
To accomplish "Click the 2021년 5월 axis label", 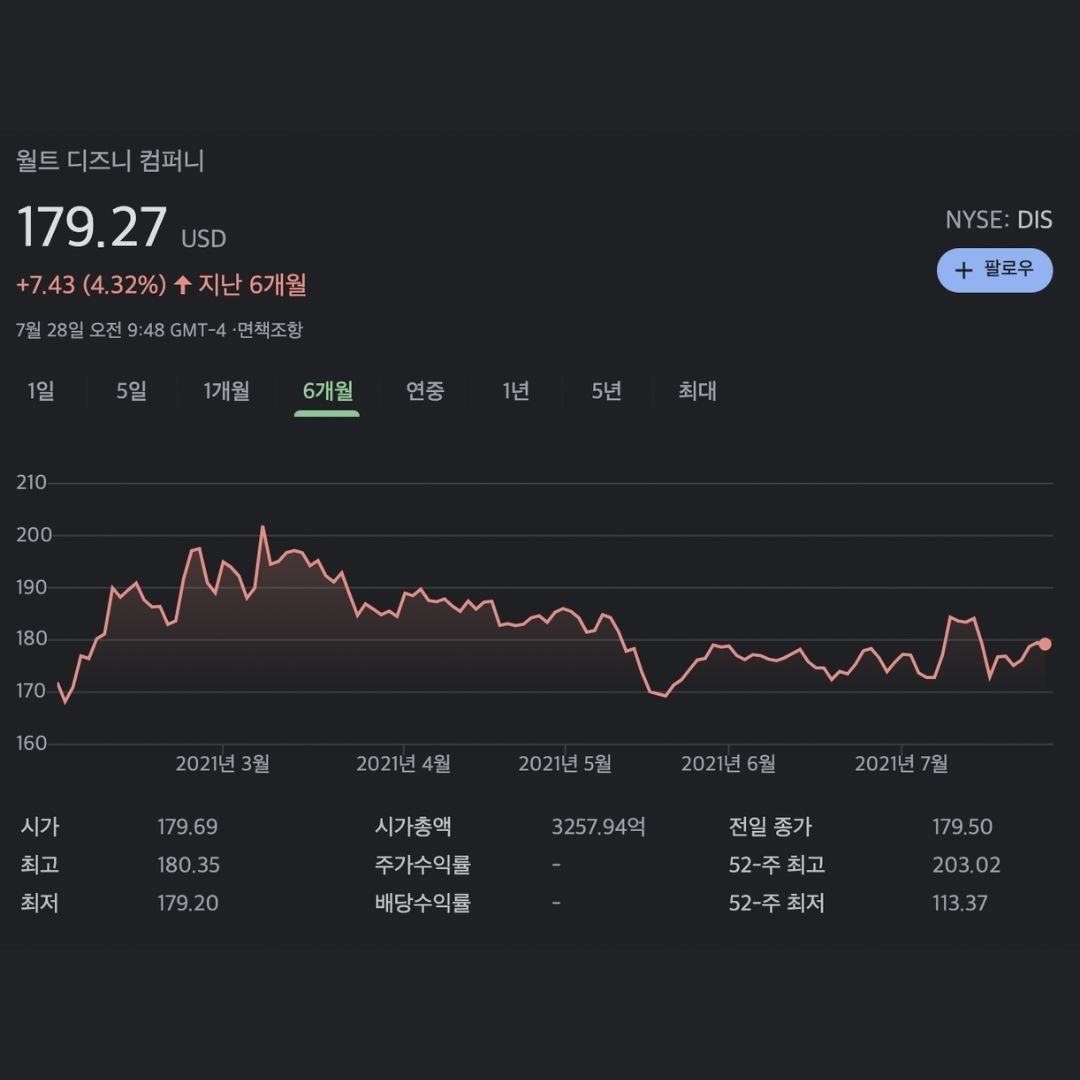I will 565,763.
